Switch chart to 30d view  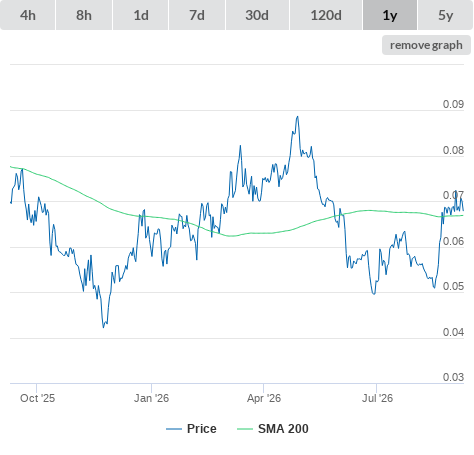coord(257,15)
